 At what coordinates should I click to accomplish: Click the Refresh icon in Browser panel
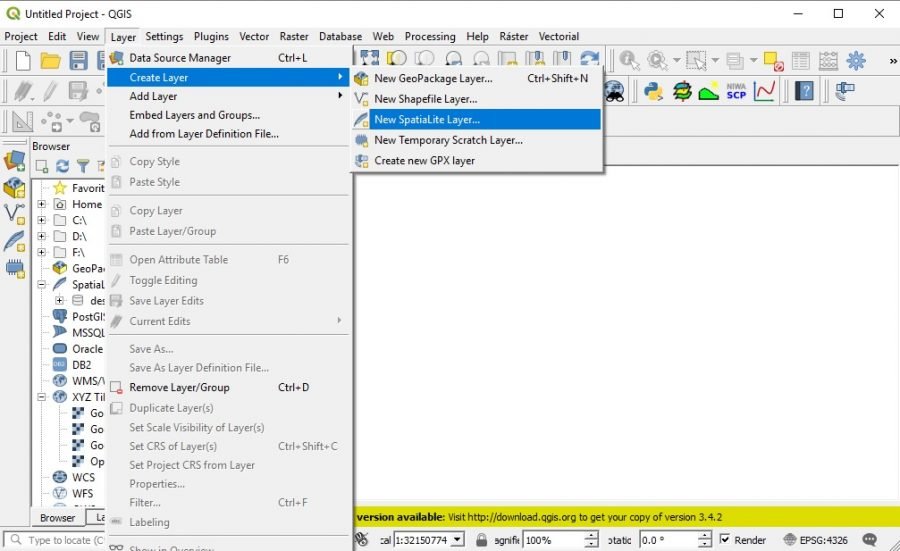[62, 166]
